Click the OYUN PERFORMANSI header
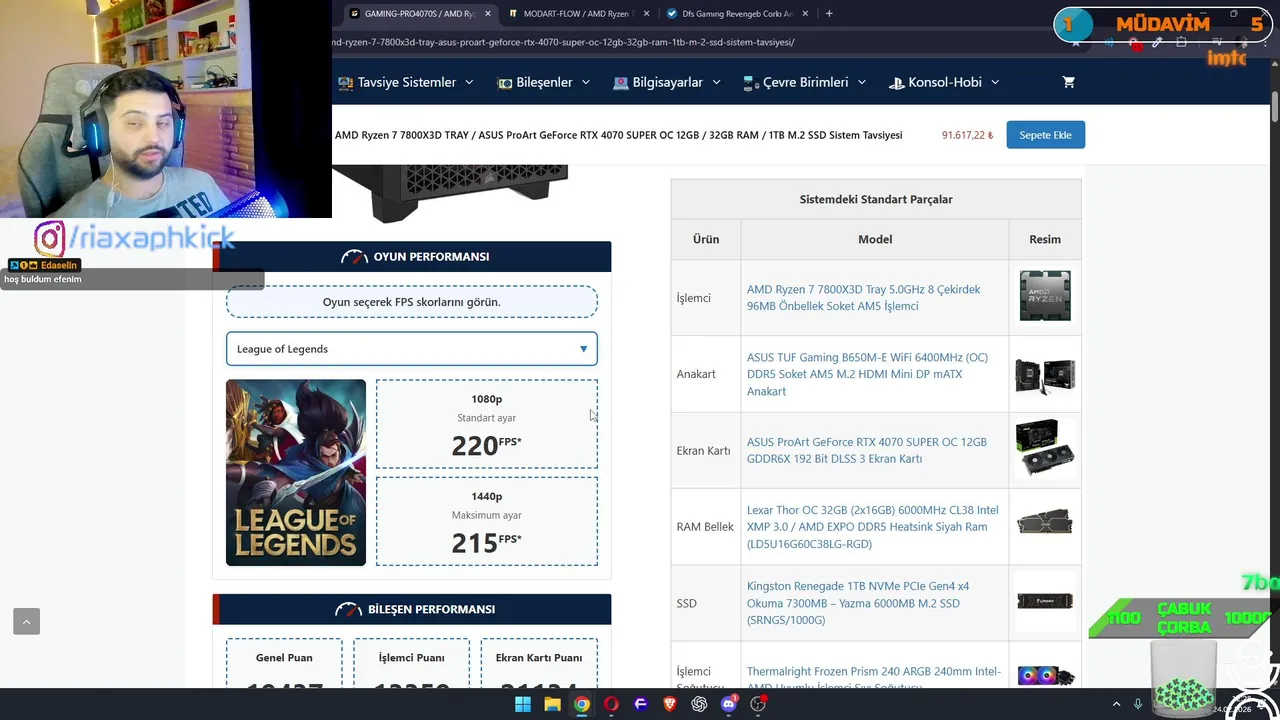This screenshot has width=1280, height=720. 412,257
